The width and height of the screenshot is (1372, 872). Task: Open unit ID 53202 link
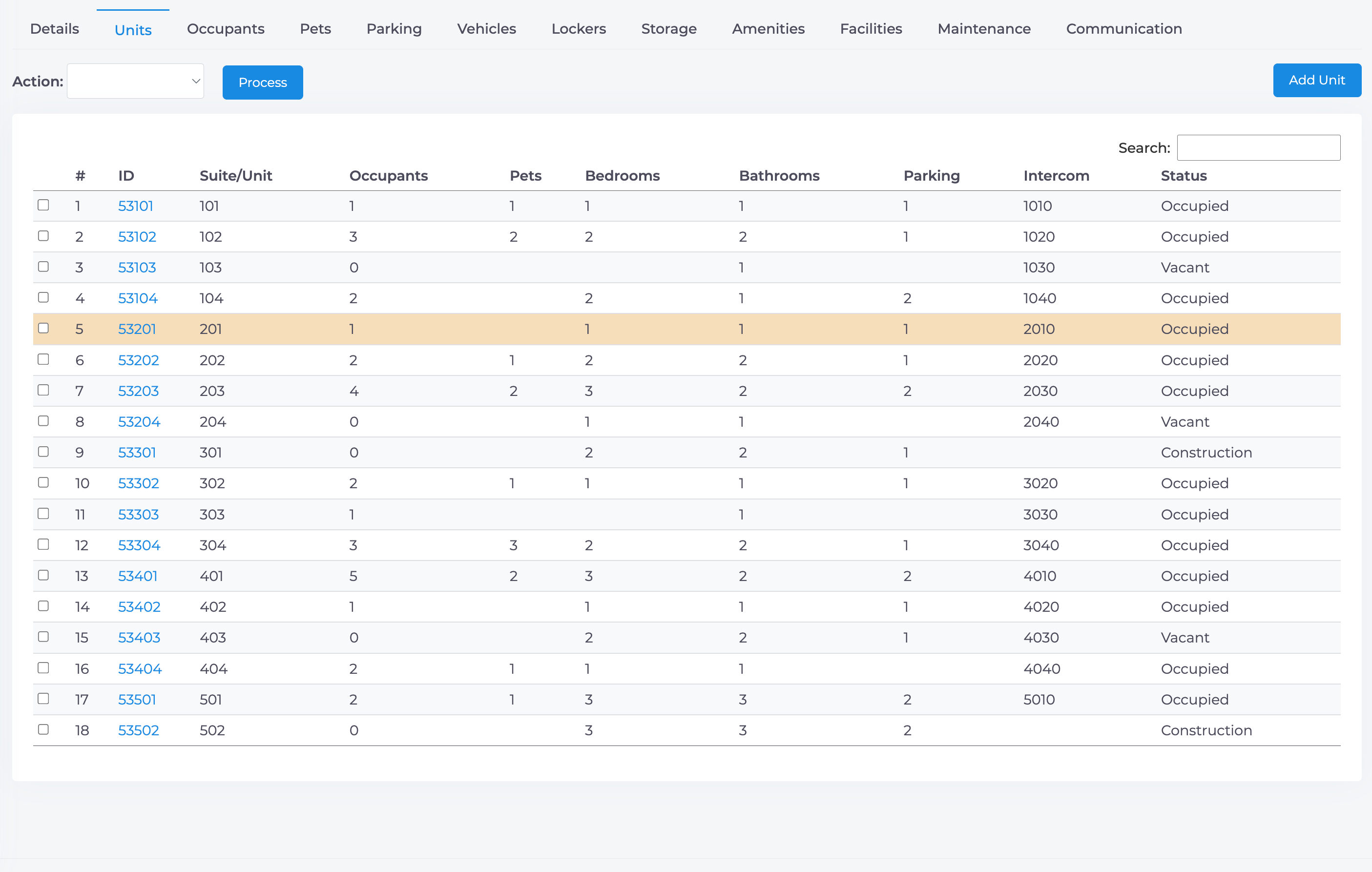click(139, 360)
